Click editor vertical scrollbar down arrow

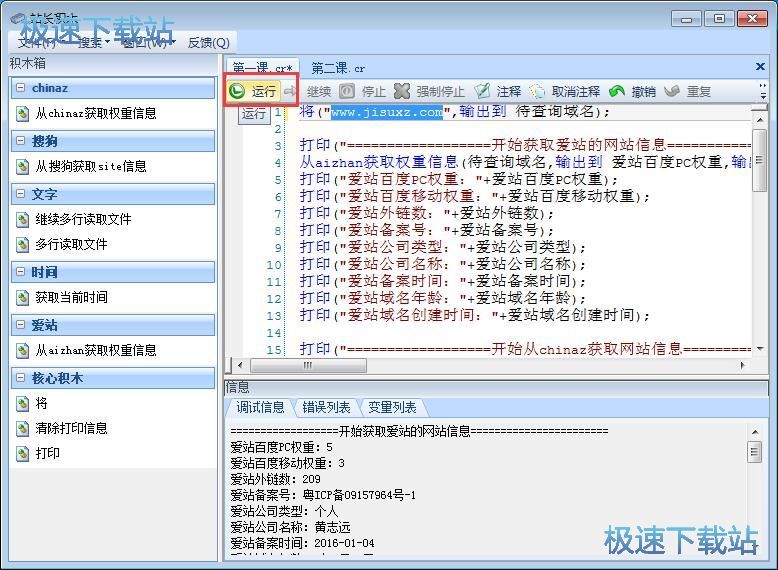760,349
